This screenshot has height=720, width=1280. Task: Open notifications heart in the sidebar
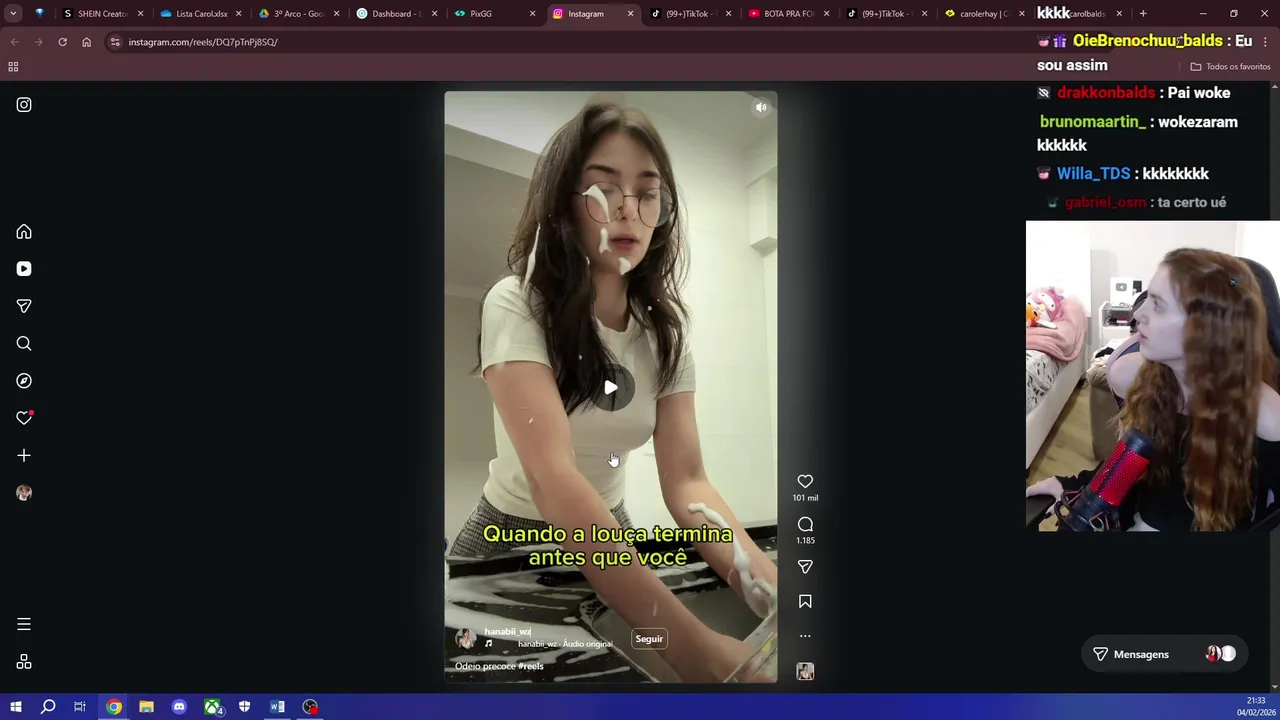[24, 418]
